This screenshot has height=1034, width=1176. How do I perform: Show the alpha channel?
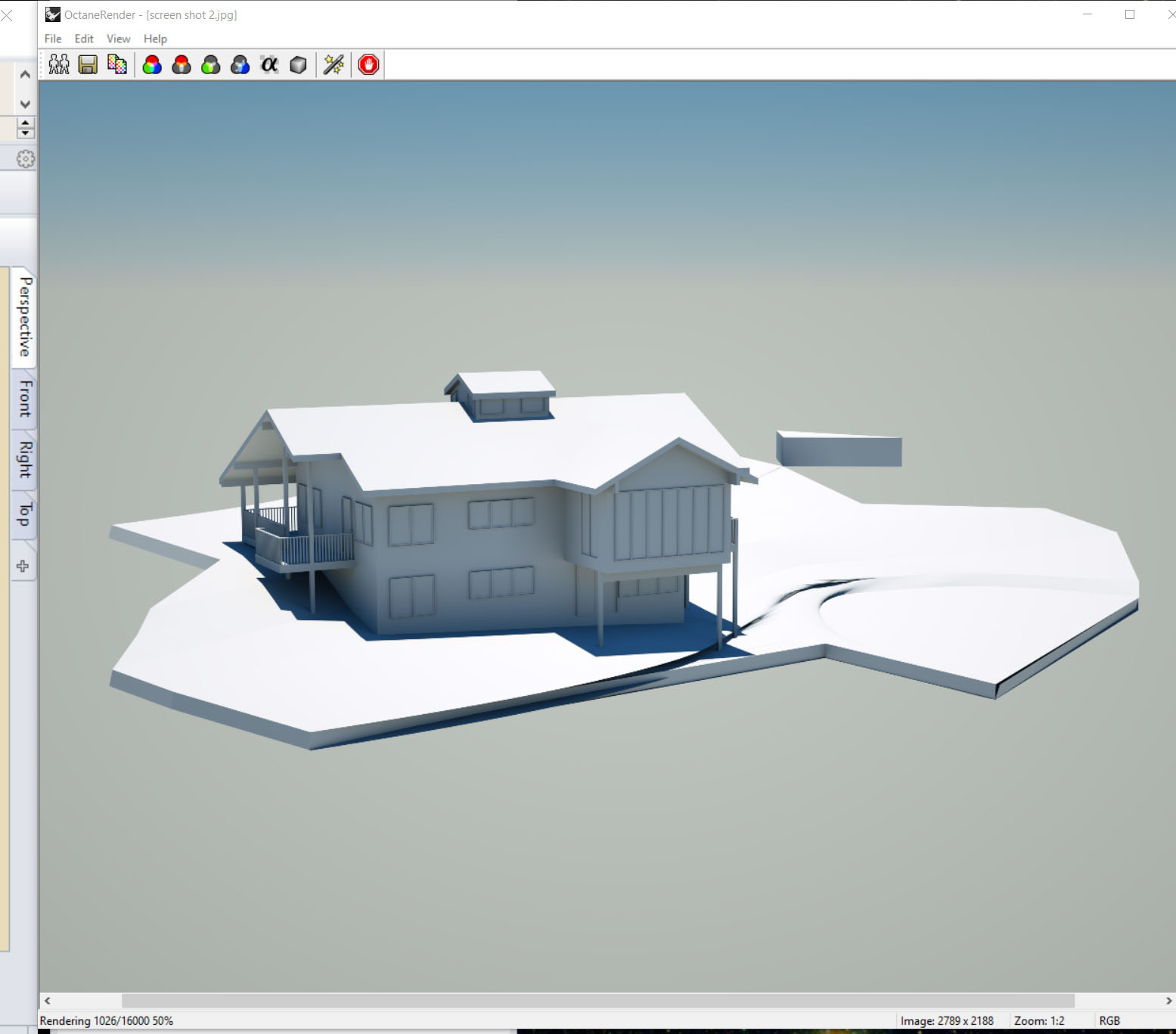tap(269, 65)
